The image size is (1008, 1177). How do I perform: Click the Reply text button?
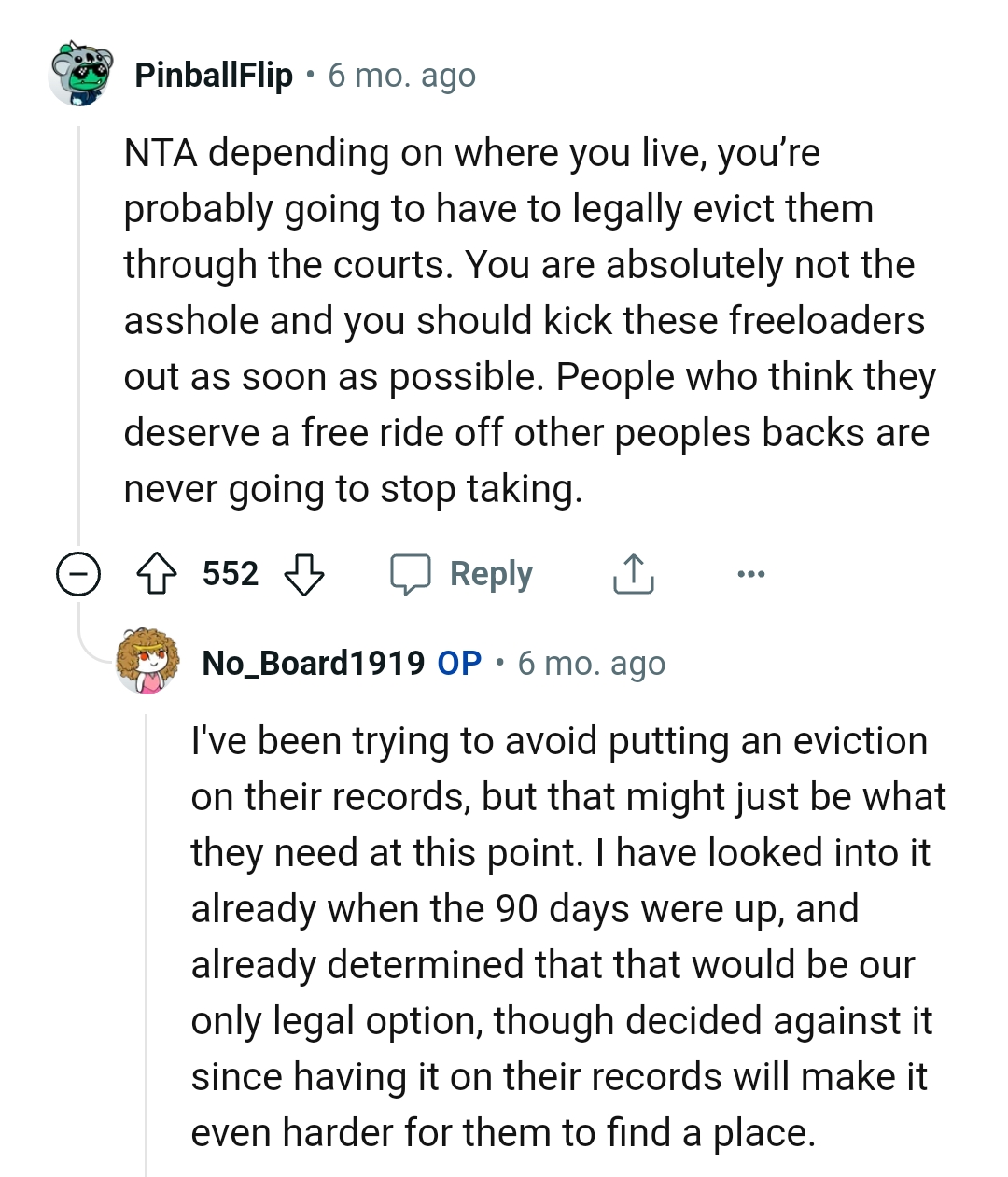coord(491,574)
